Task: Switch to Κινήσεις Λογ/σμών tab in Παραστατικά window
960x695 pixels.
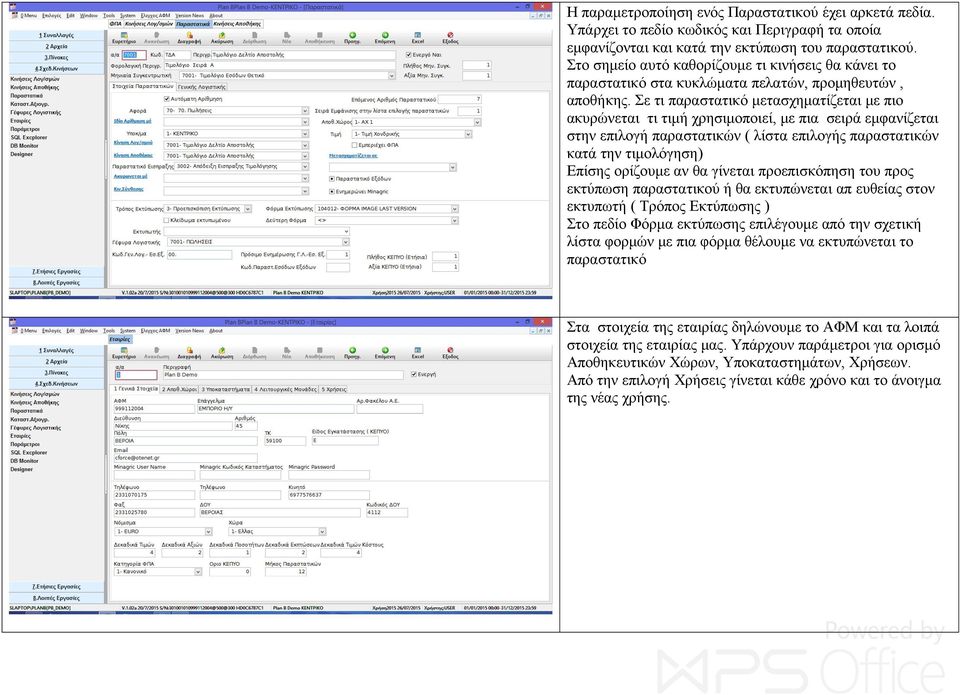Action: (x=149, y=24)
